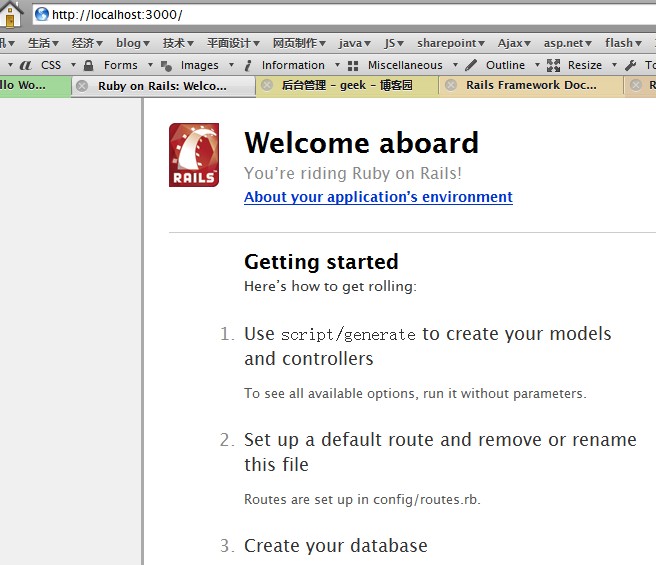Screen dimensions: 656x565
Task: Click the Home icon in the browser toolbar
Action: pos(11,14)
